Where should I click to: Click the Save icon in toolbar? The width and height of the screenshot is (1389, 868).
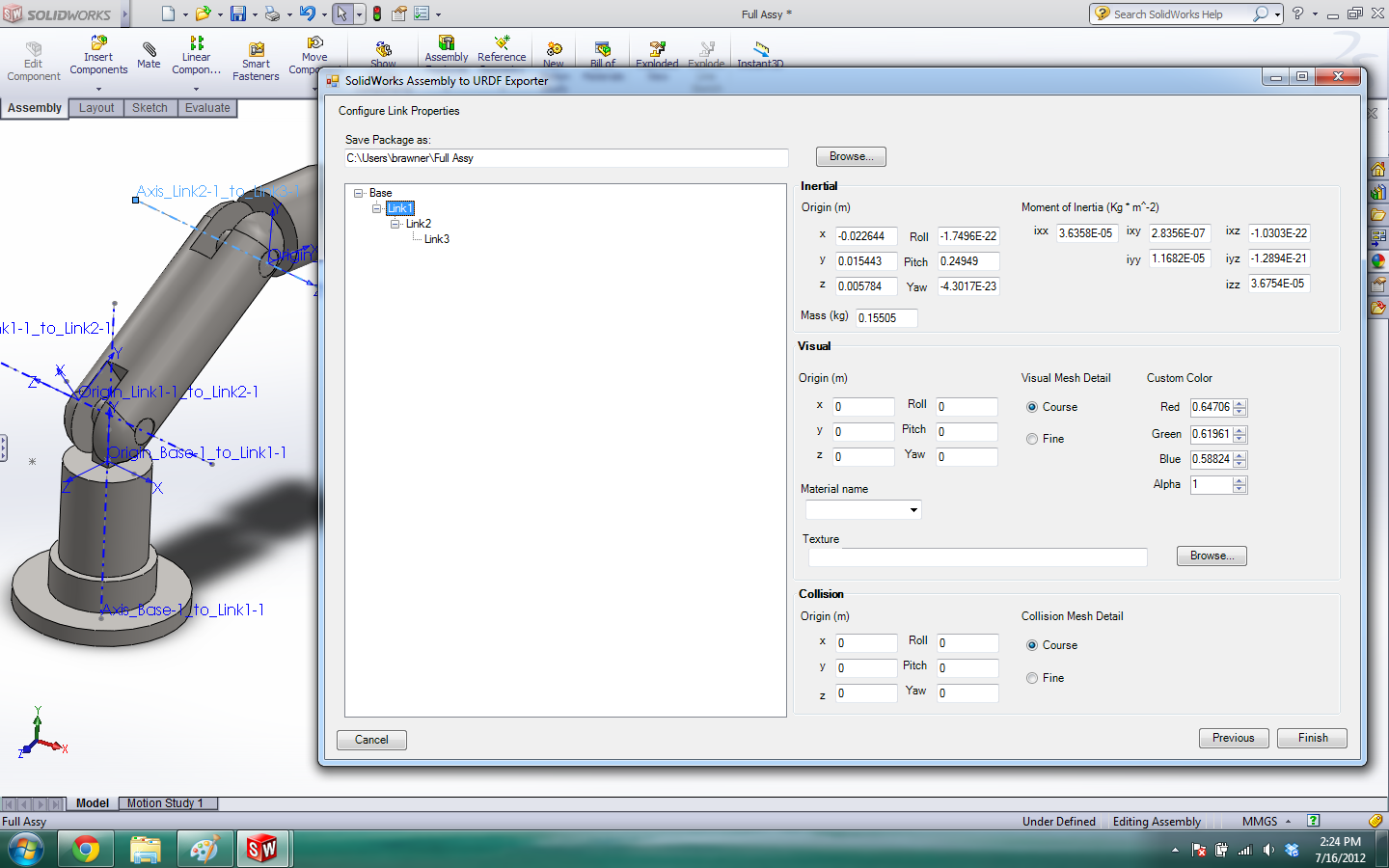click(237, 14)
